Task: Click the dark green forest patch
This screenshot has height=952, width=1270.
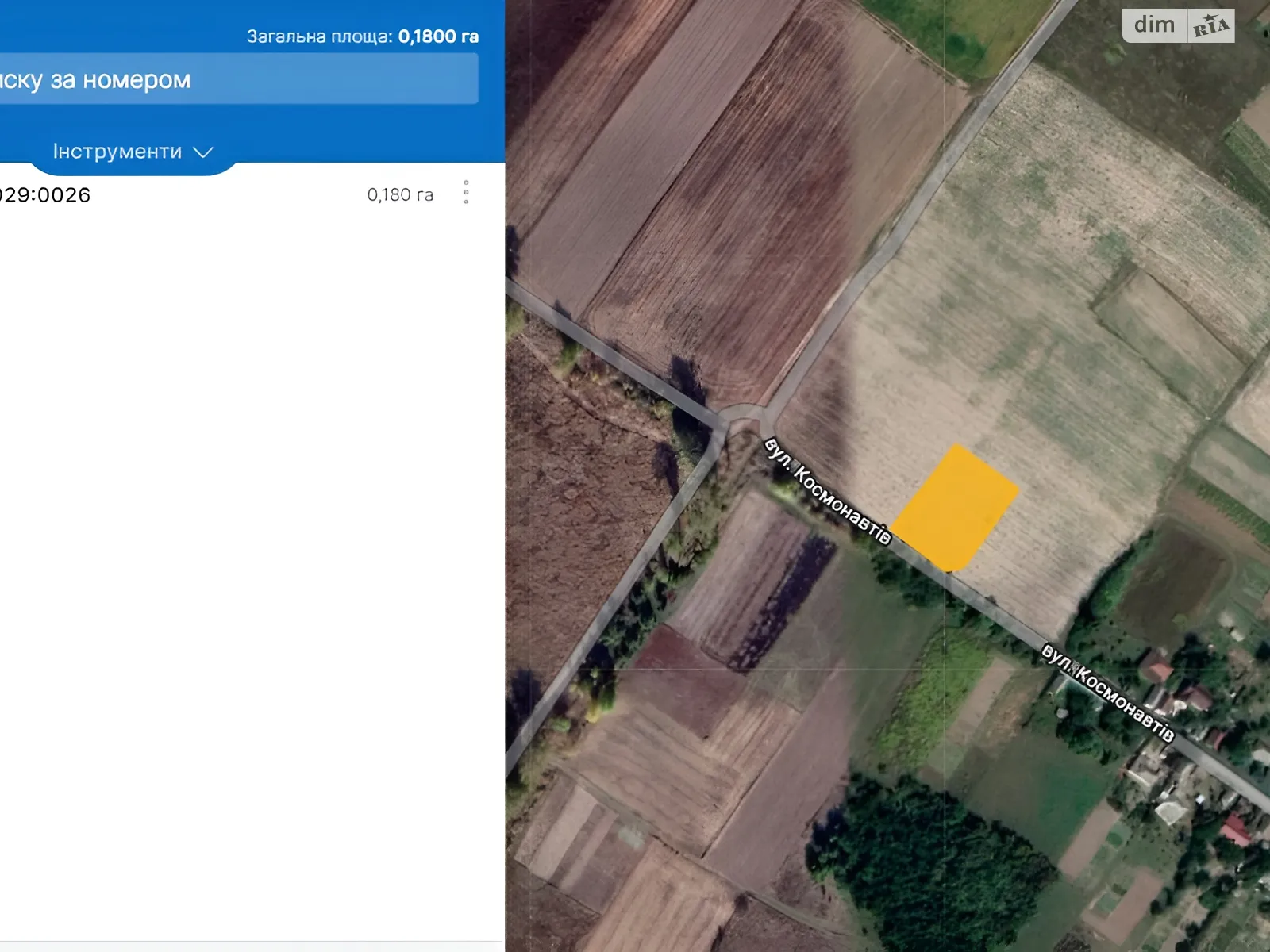Action: pyautogui.click(x=929, y=865)
